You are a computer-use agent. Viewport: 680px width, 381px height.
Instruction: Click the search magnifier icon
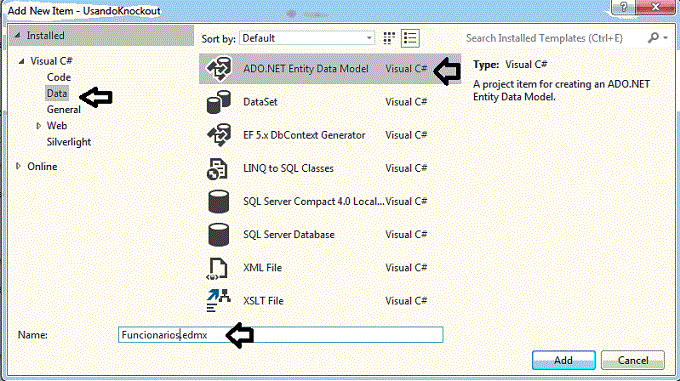pos(653,38)
